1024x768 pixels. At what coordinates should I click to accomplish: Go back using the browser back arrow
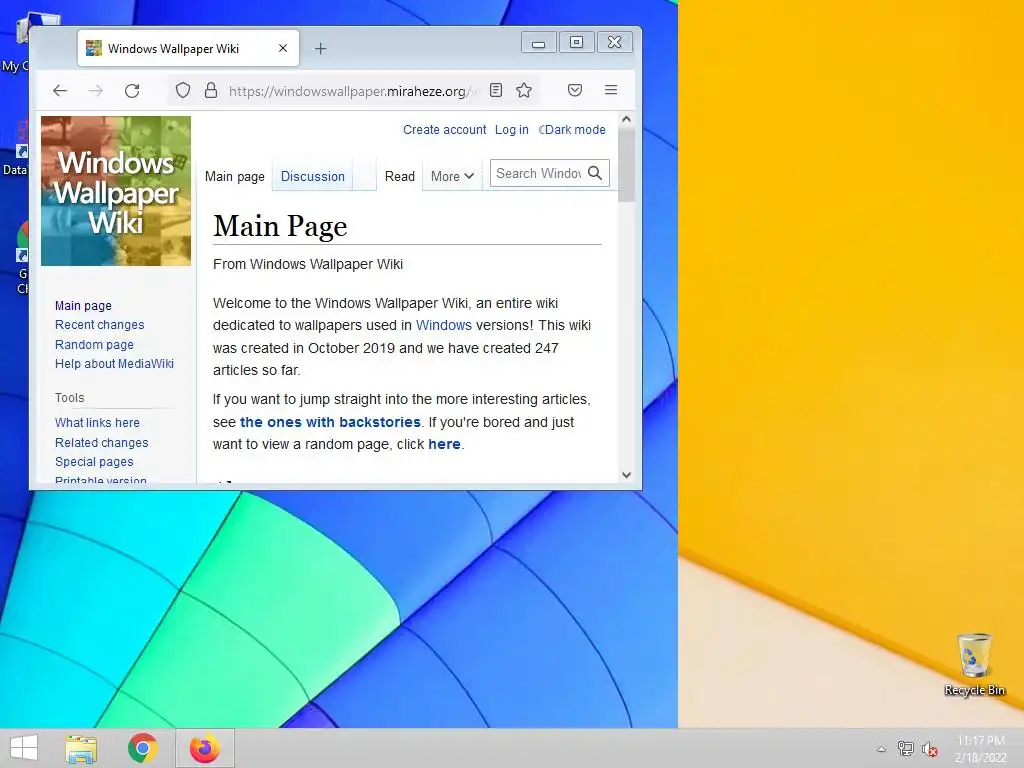tap(60, 91)
